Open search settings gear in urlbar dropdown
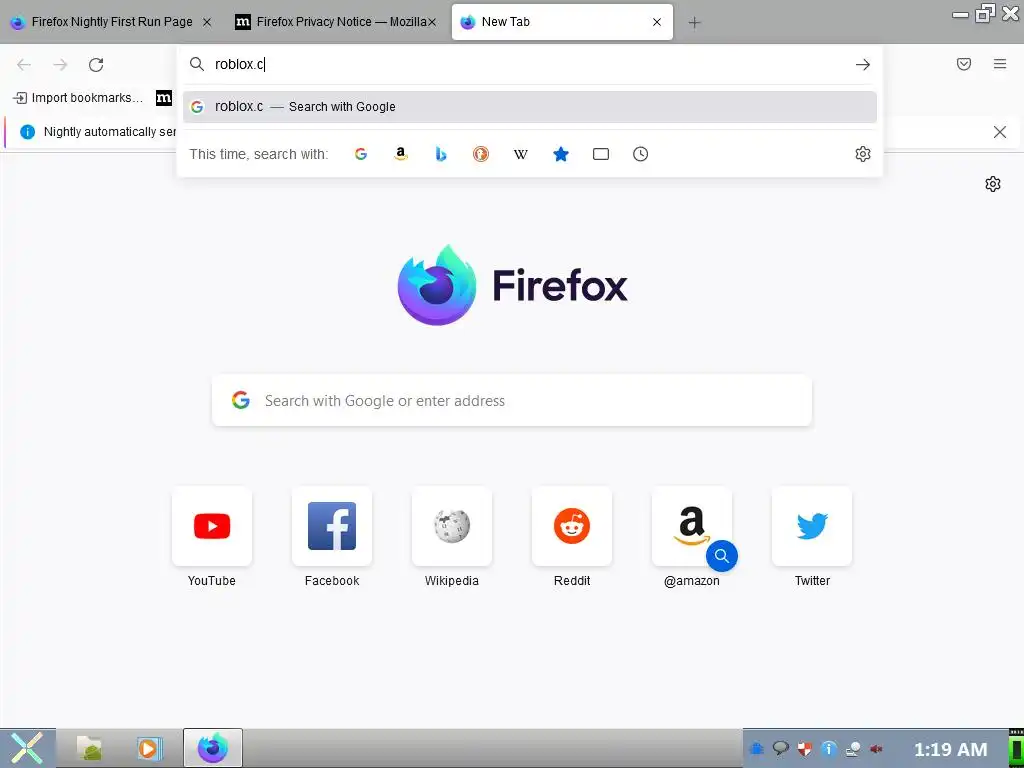 pyautogui.click(x=863, y=154)
